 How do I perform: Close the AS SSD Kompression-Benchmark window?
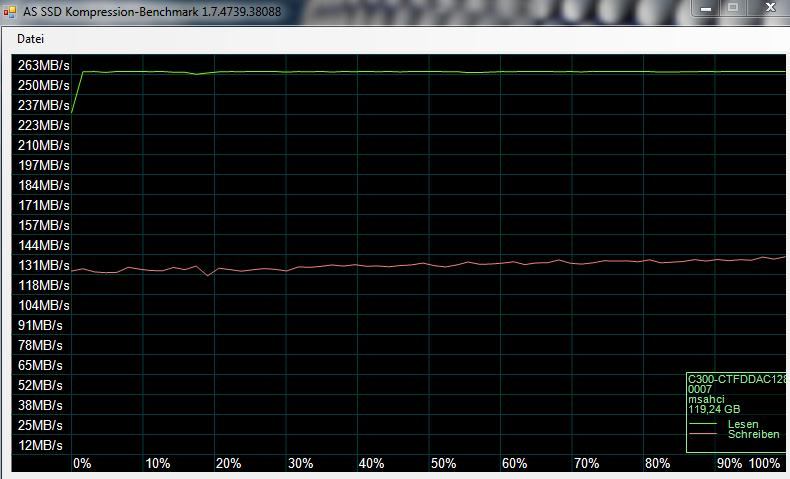click(769, 8)
